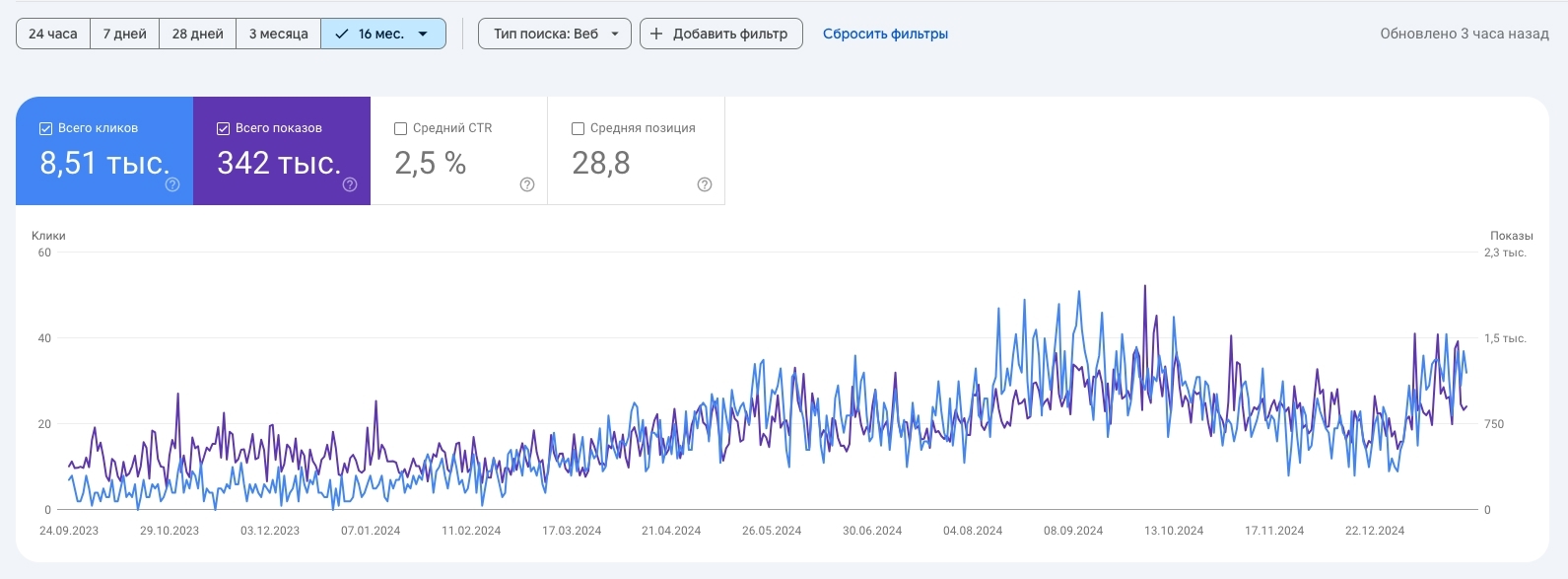This screenshot has width=1568, height=579.
Task: Select the 24 часа date range
Action: 53,34
